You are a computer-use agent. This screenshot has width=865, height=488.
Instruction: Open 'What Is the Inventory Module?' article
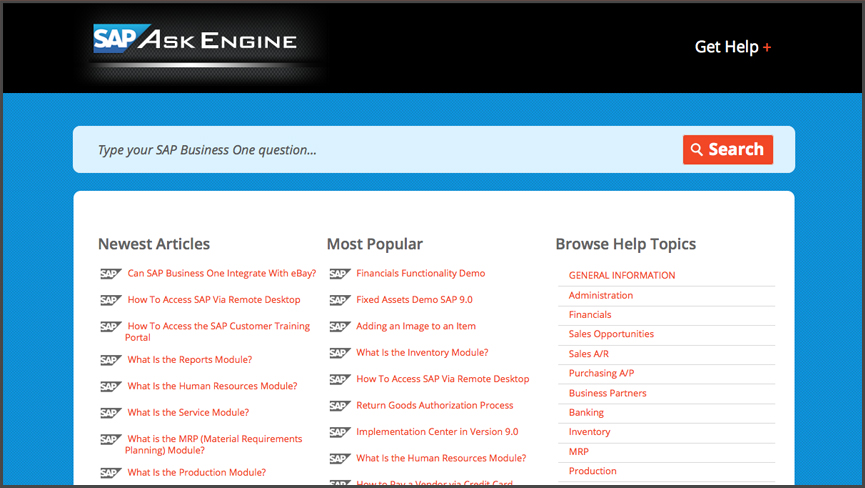point(422,352)
